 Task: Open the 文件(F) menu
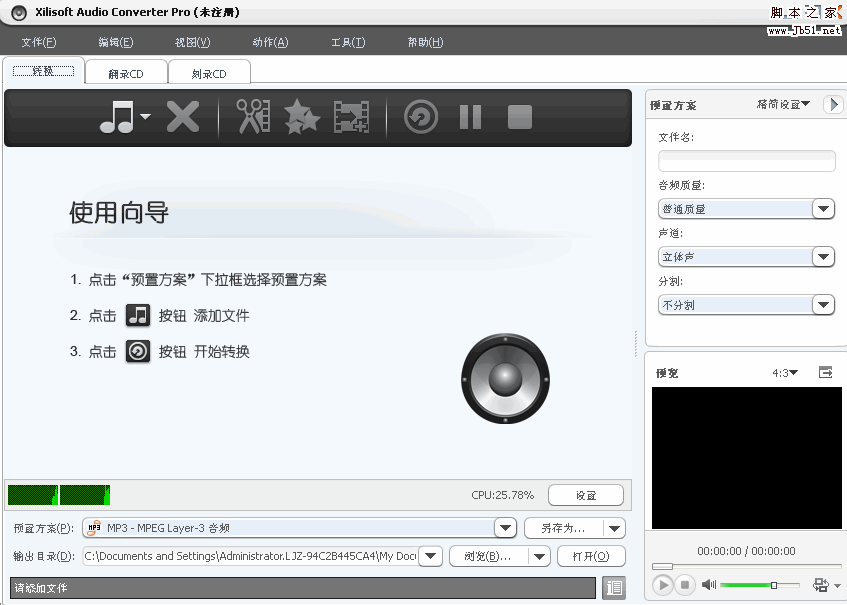pos(38,42)
